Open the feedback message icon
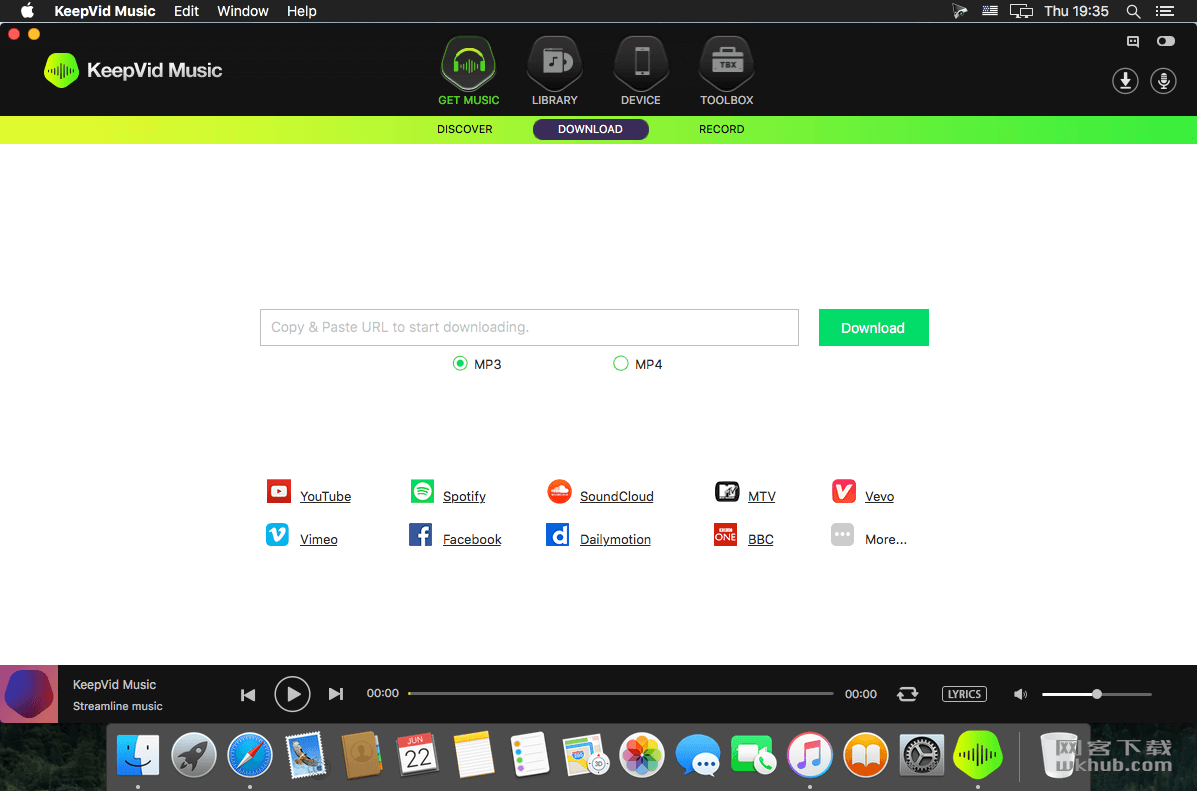 (x=1133, y=41)
